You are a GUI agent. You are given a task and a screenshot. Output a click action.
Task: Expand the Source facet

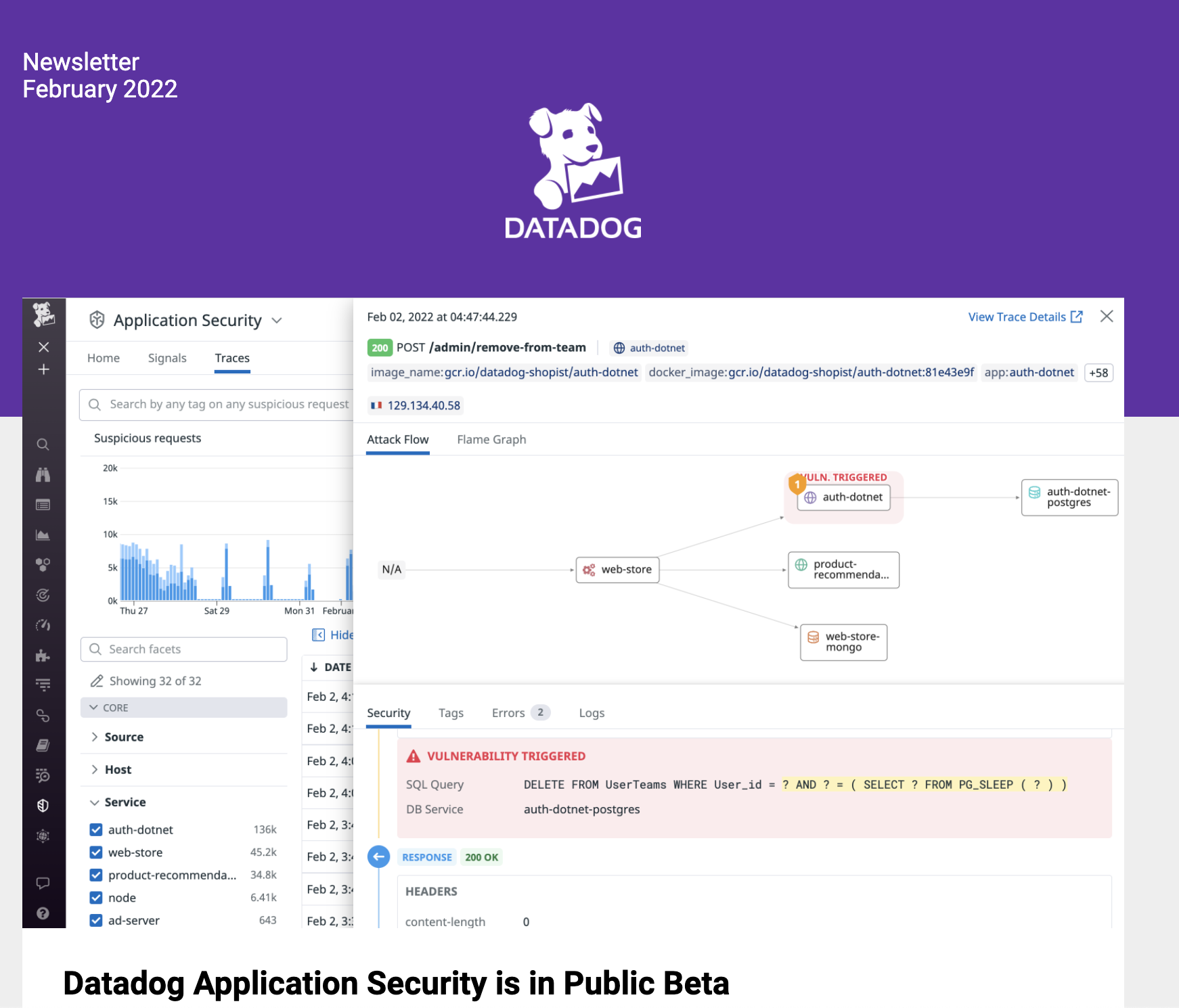point(124,737)
